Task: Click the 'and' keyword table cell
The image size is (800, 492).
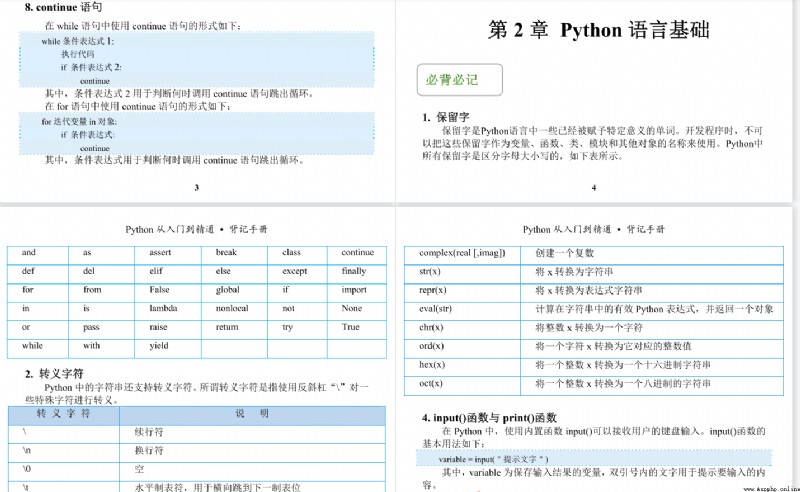Action: [x=38, y=256]
